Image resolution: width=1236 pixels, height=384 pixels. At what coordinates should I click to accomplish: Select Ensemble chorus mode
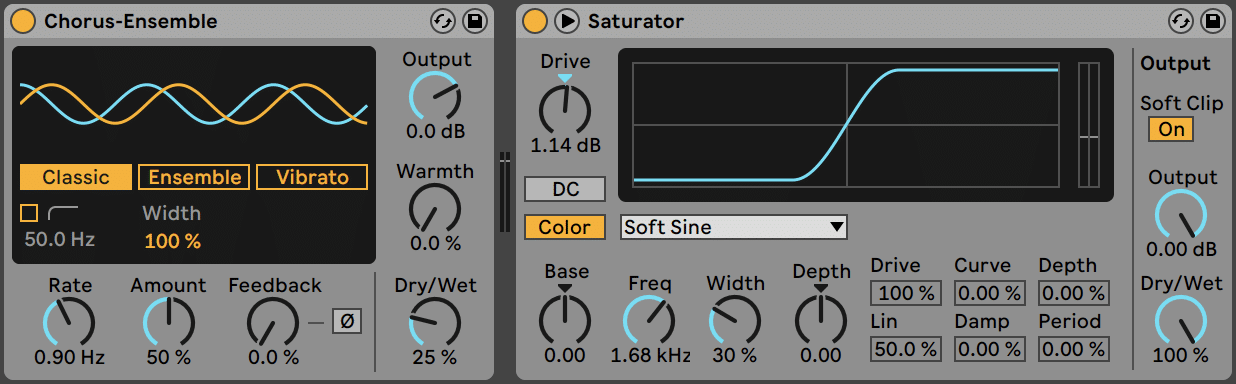[x=194, y=177]
